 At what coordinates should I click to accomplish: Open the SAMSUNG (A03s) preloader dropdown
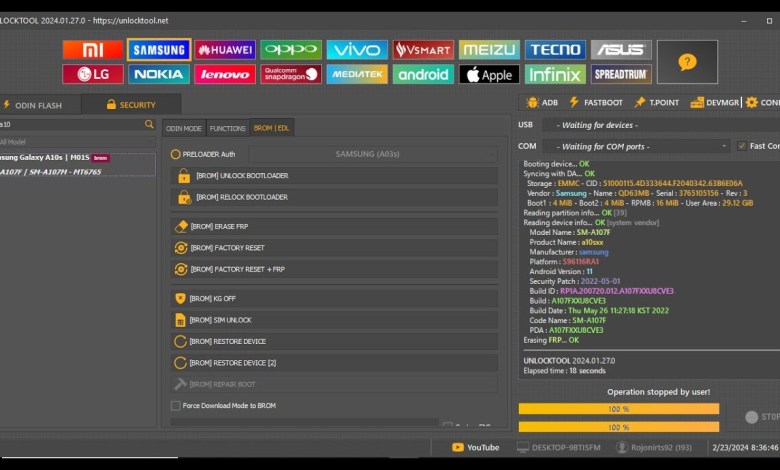tap(373, 154)
